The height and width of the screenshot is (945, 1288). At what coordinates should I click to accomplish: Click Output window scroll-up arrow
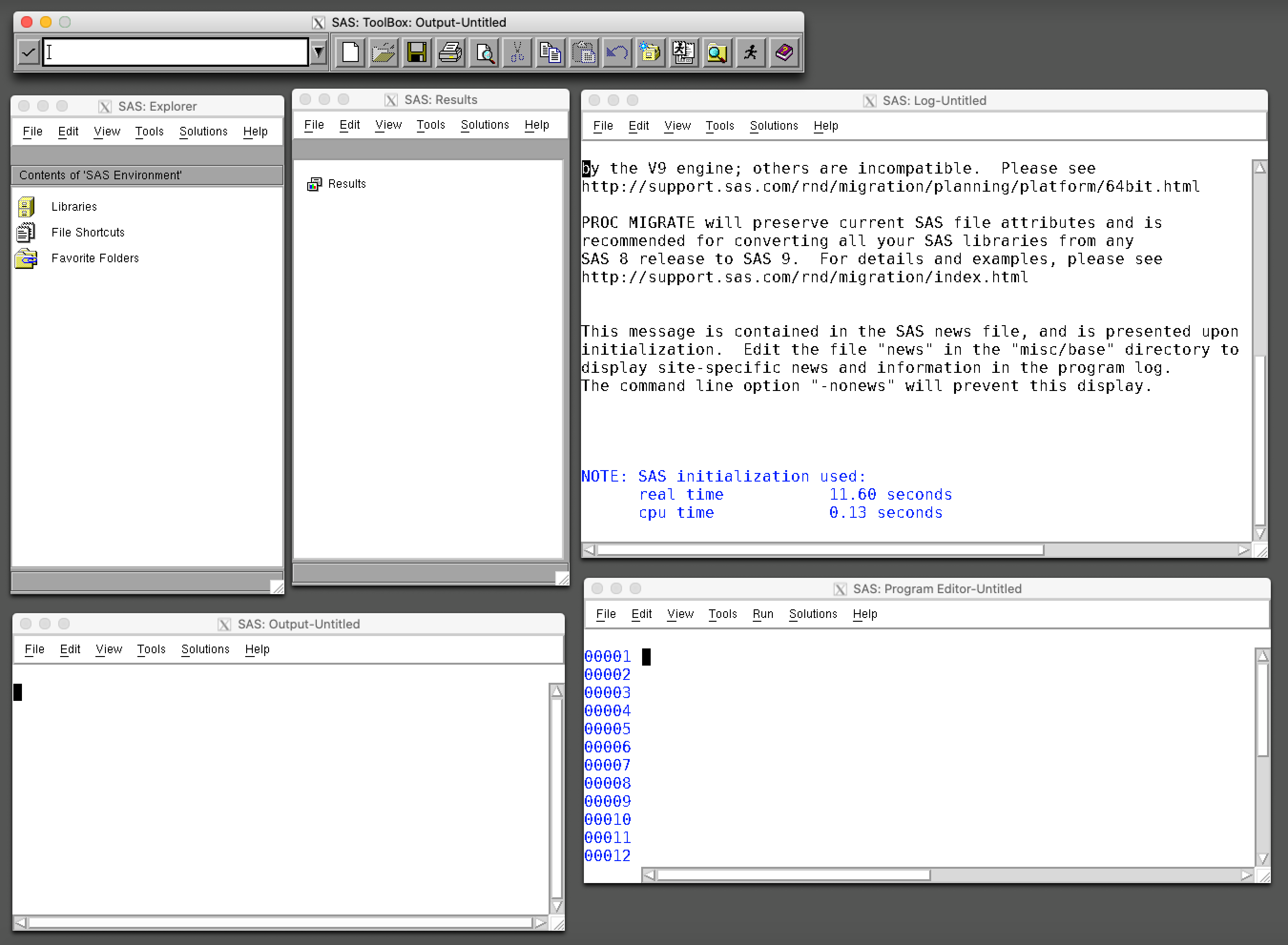click(556, 691)
